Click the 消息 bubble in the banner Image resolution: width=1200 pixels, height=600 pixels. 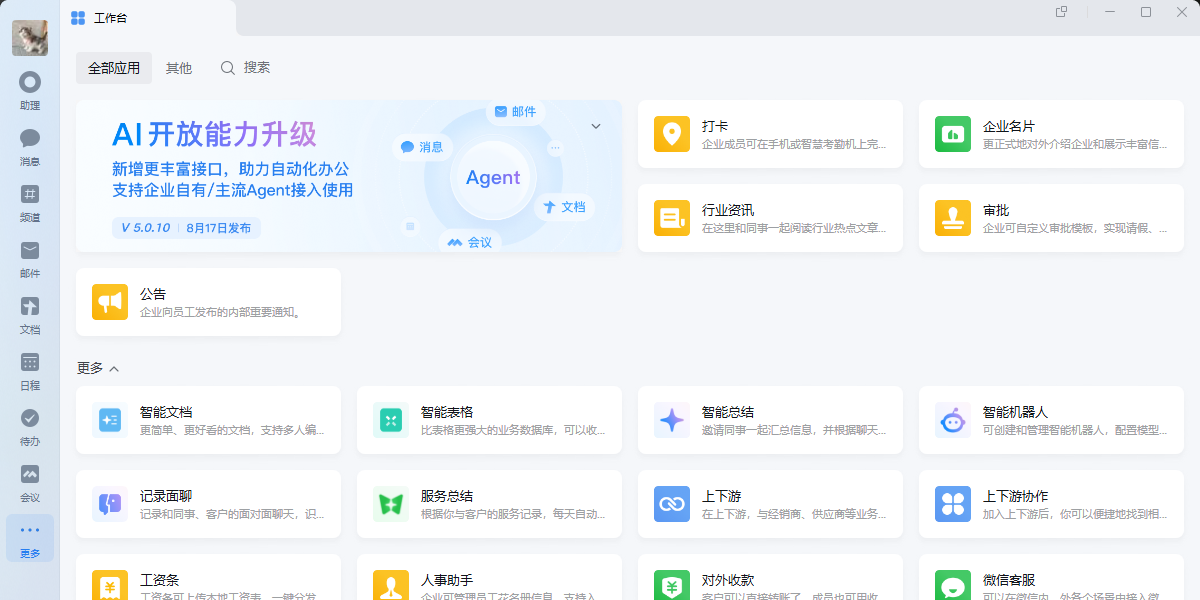(x=422, y=147)
